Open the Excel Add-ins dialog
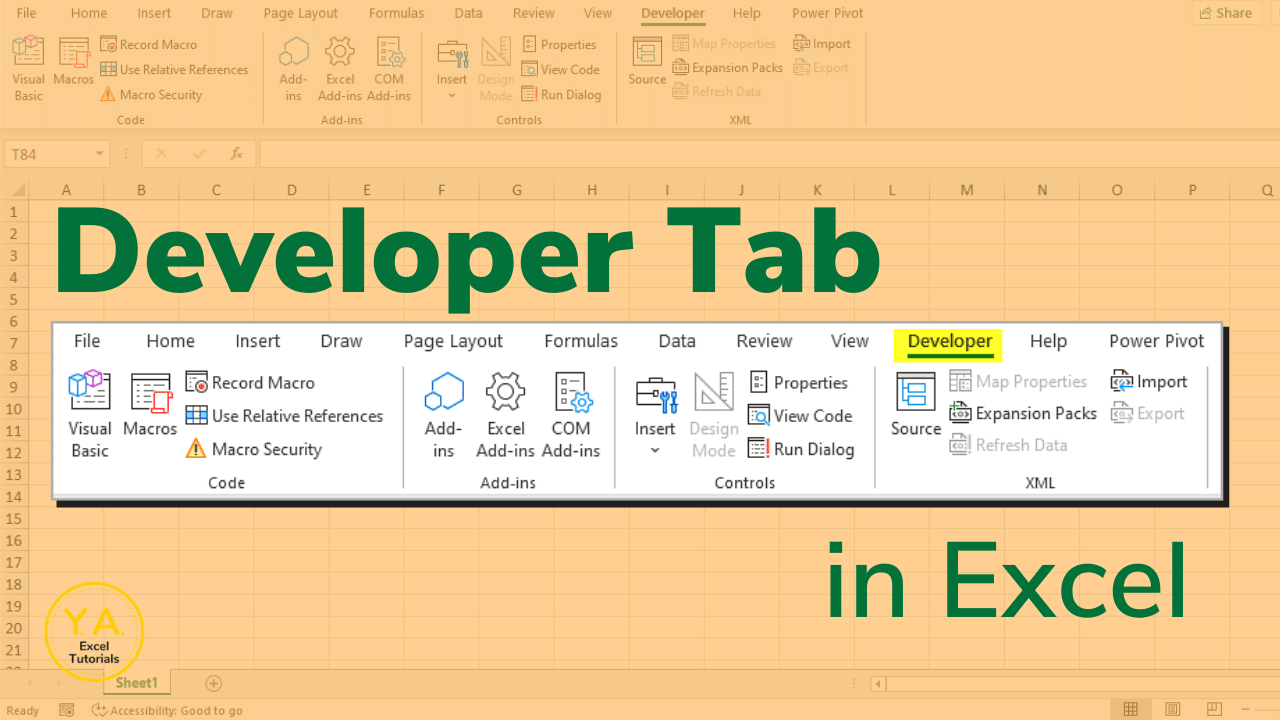Viewport: 1280px width, 720px height. coord(340,66)
